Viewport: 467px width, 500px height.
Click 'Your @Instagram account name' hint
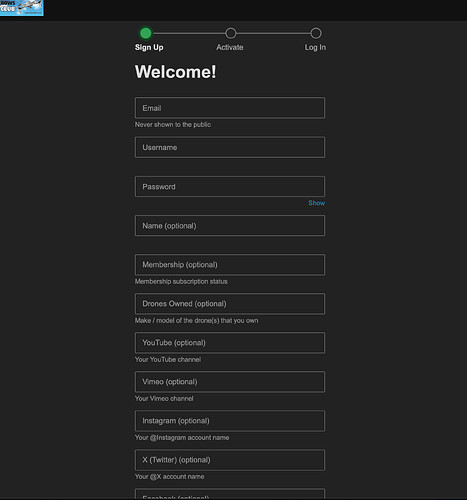pos(182,438)
